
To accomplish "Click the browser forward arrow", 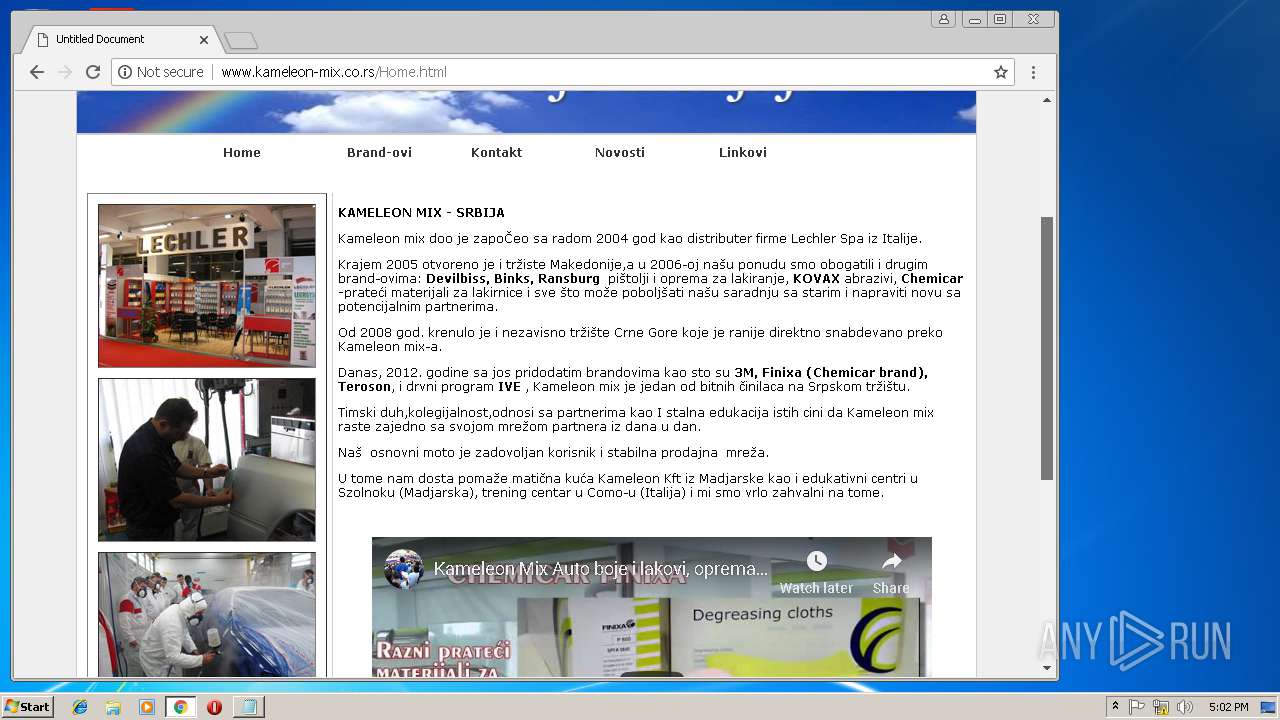I will click(65, 72).
